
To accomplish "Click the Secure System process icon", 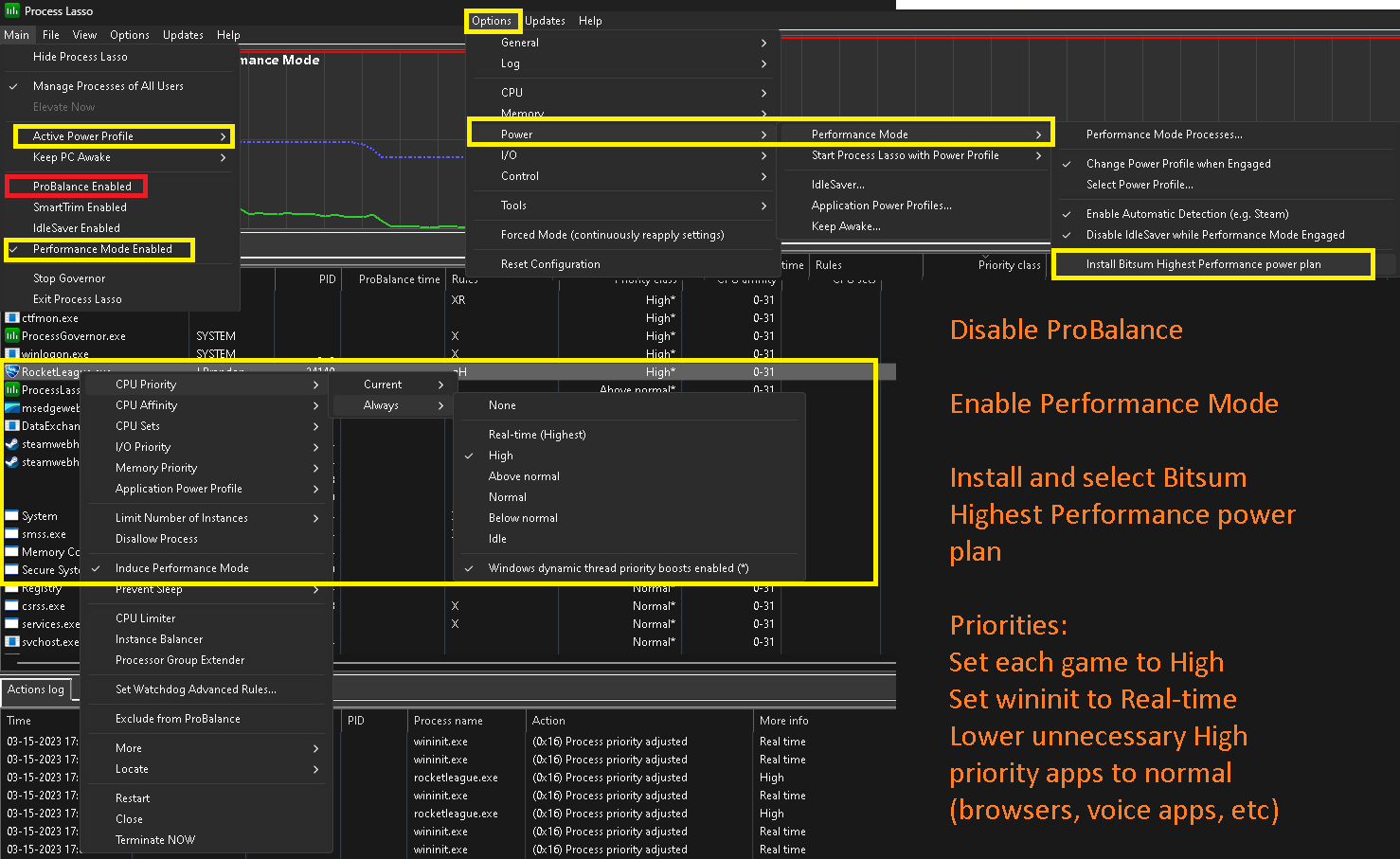I will [12, 570].
